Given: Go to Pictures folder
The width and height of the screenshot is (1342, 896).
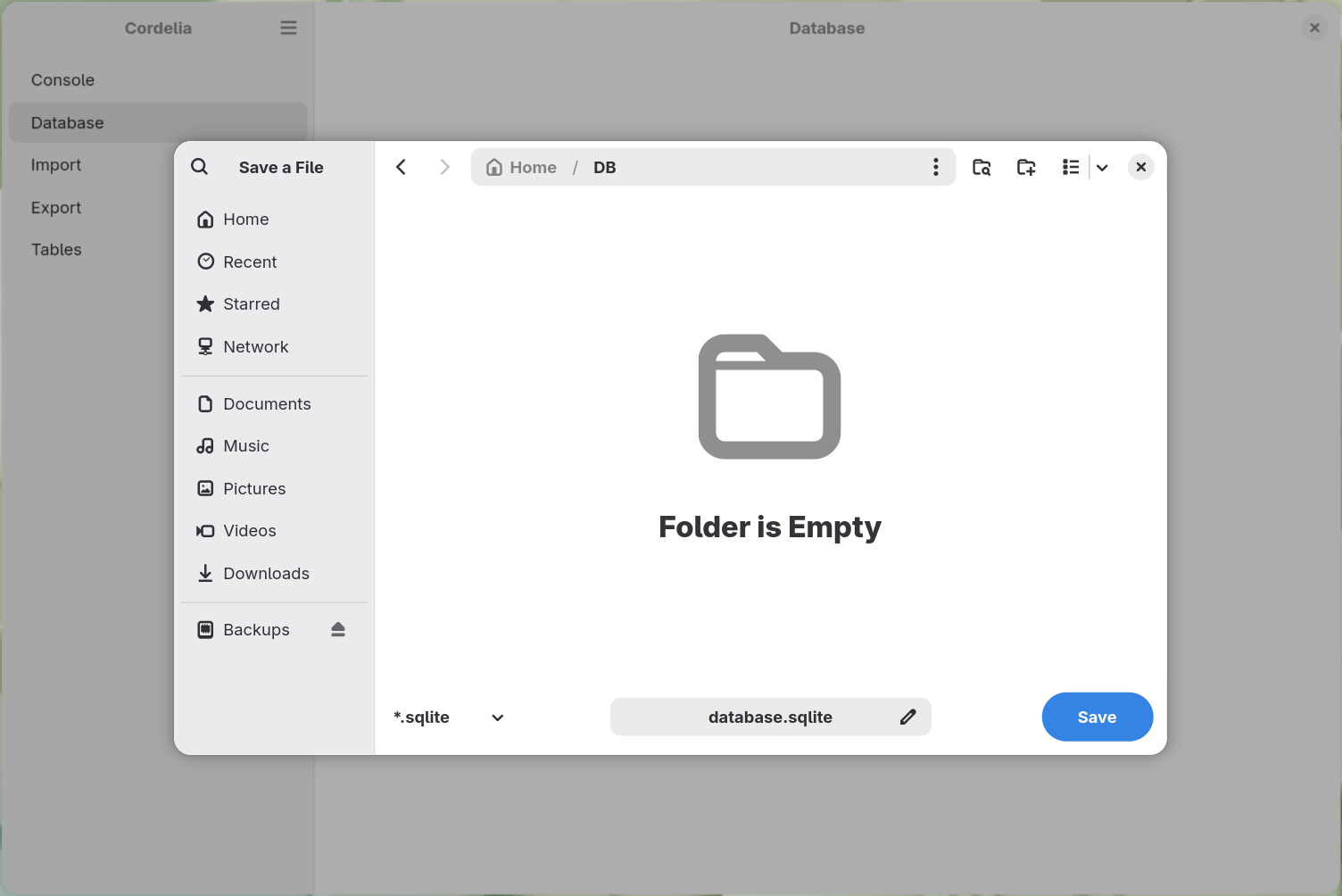Looking at the screenshot, I should pos(275,489).
